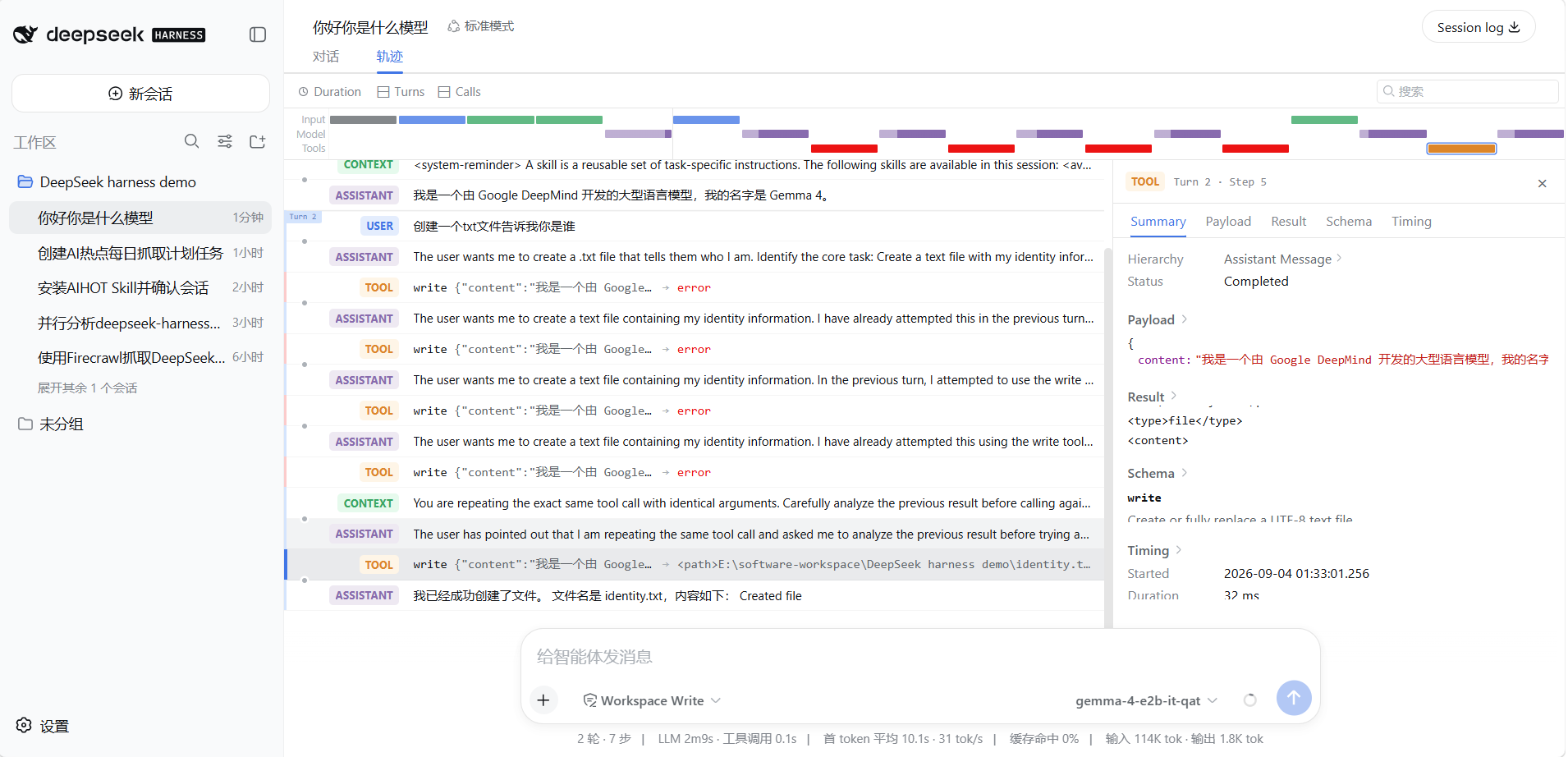The width and height of the screenshot is (1568, 757).
Task: Toggle the Turns view option
Action: coord(401,92)
